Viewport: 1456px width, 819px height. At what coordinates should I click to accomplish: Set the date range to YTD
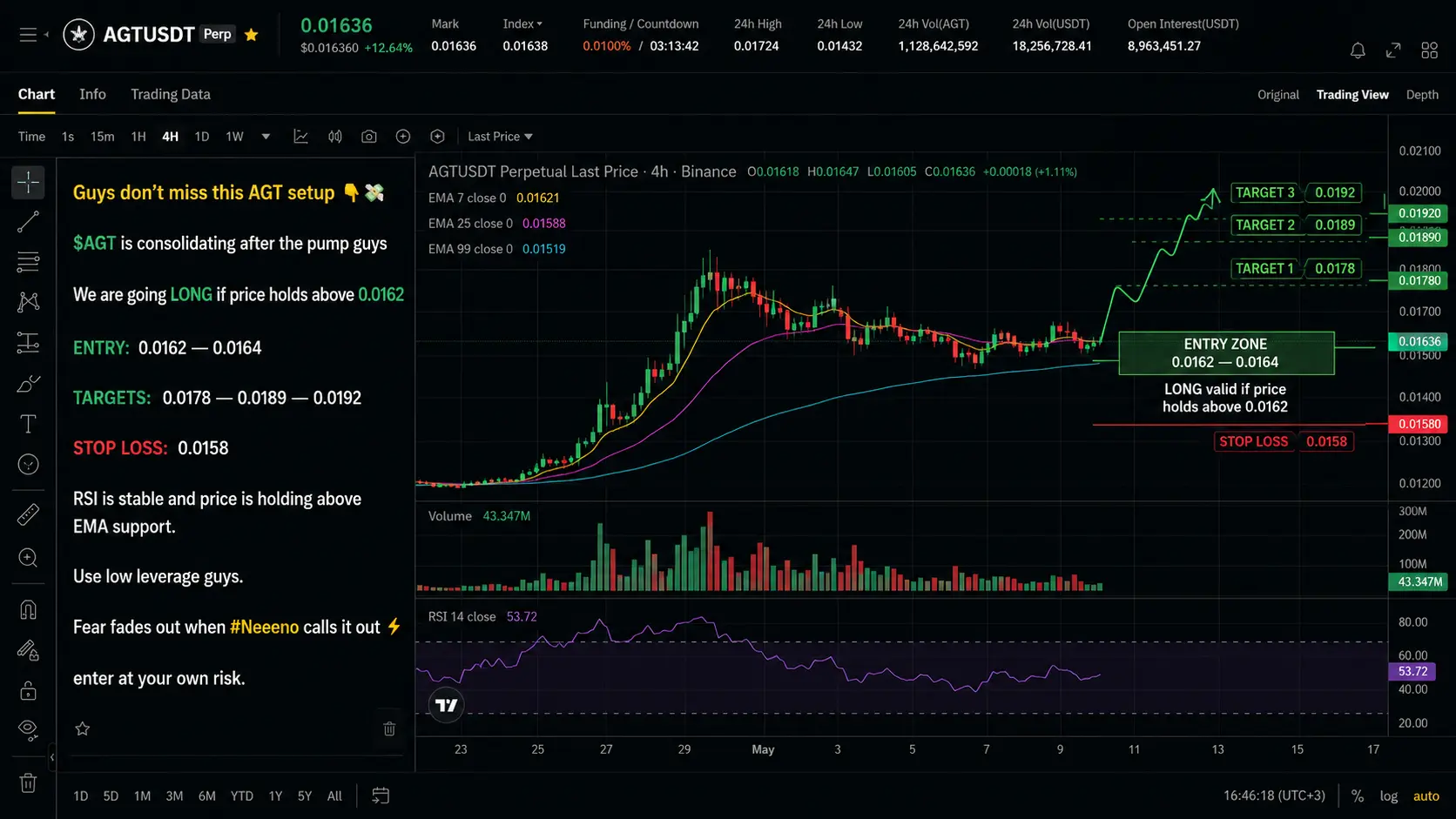coord(242,796)
